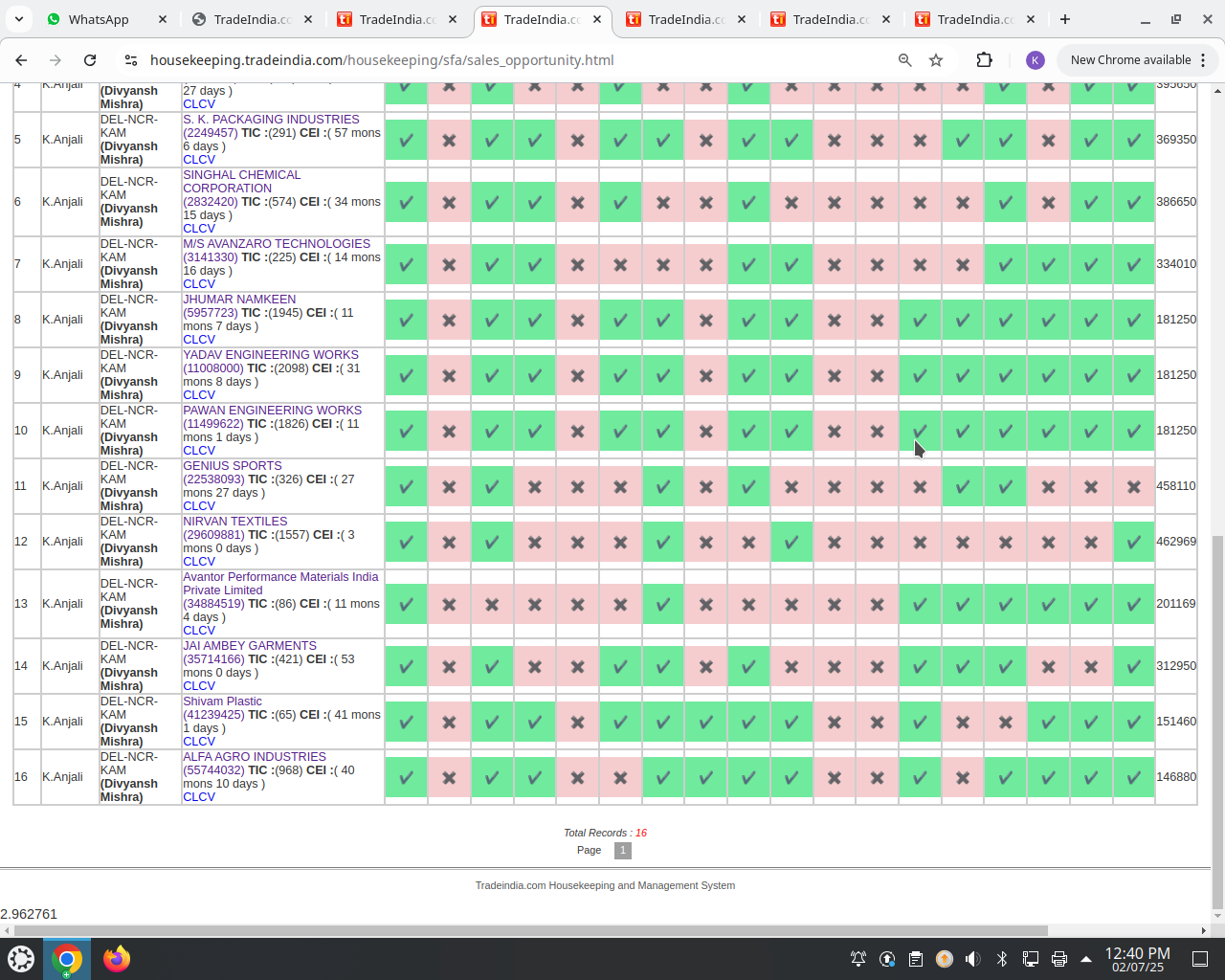Click amount 458110 in GENIUS SPORTS row

[x=1176, y=486]
